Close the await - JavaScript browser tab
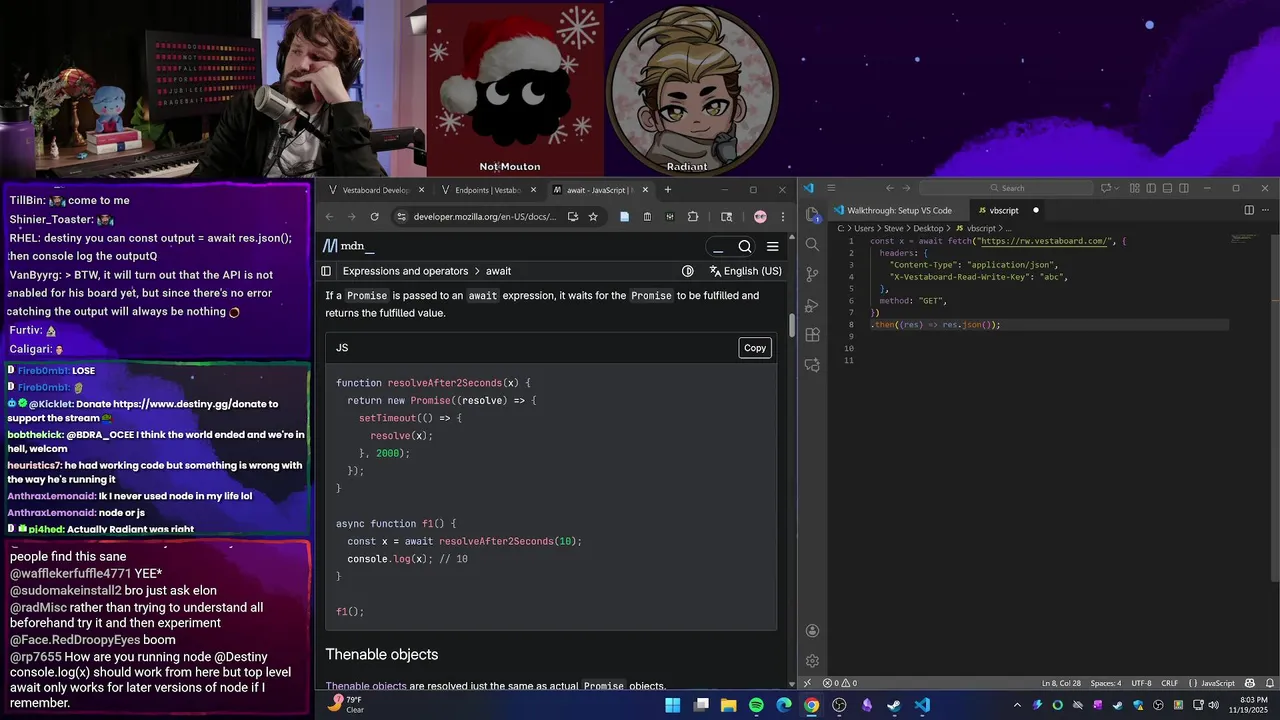Image resolution: width=1280 pixels, height=720 pixels. [x=645, y=190]
